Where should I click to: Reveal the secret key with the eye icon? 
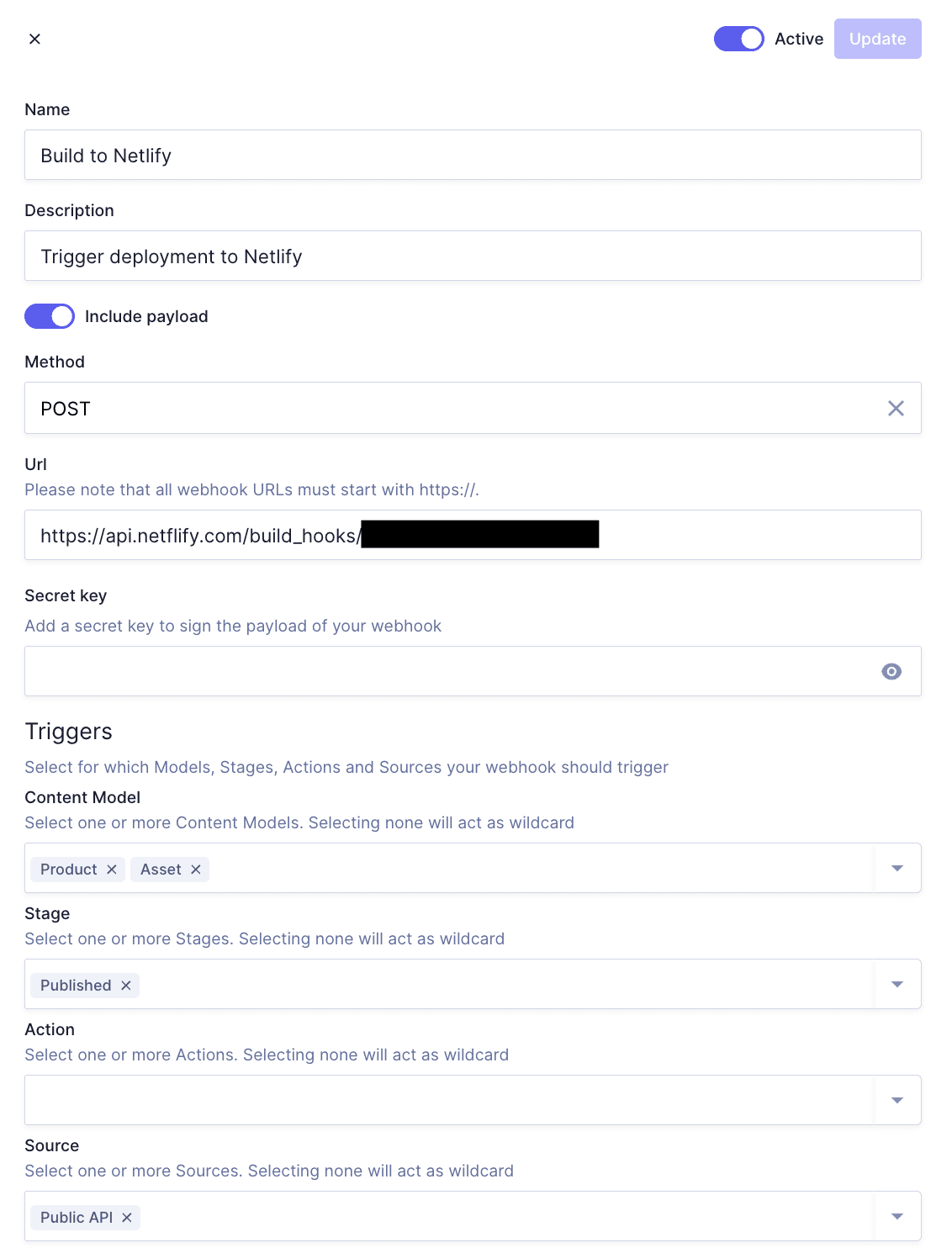pos(891,671)
